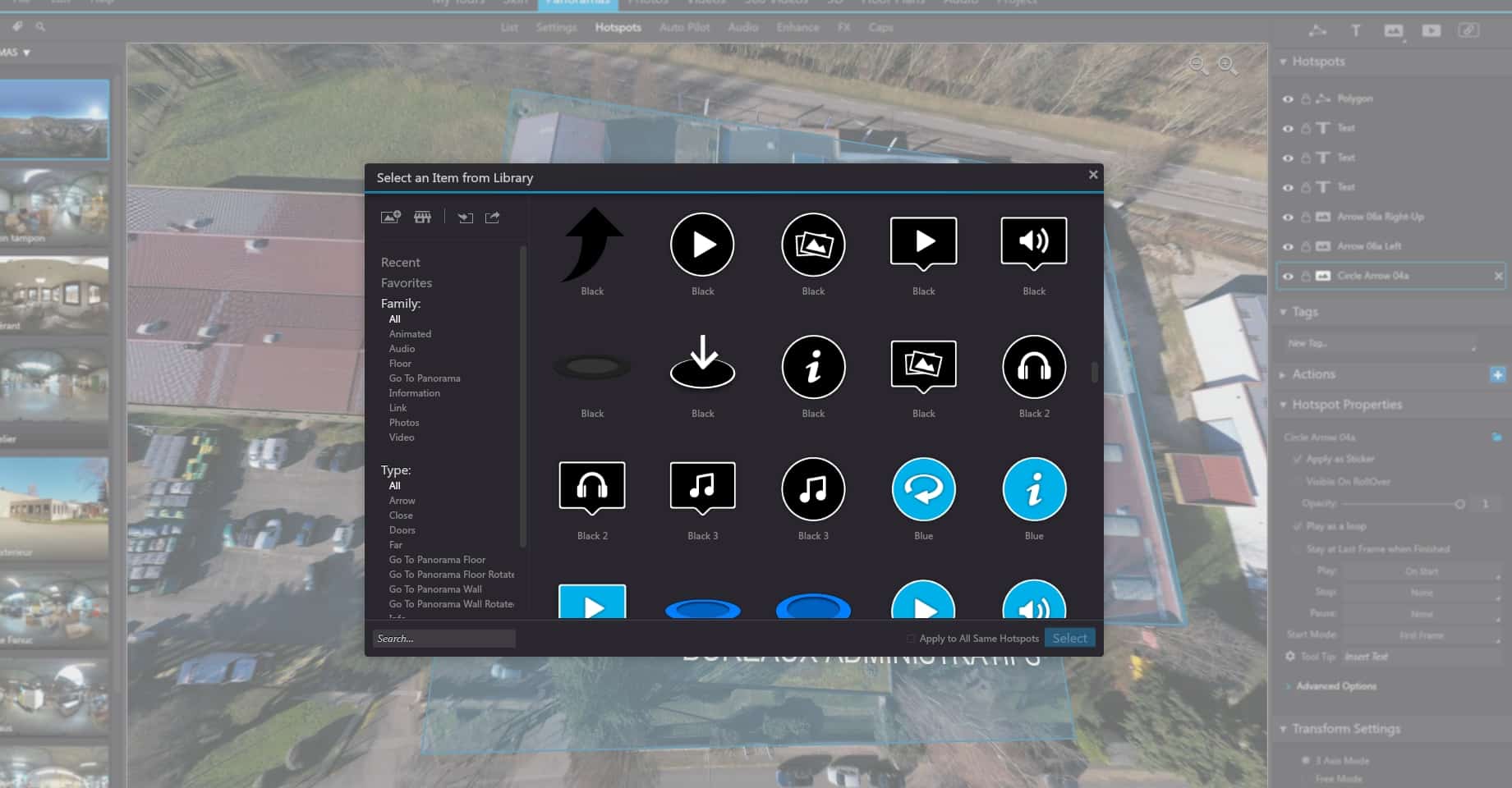Enable Apply to All Same Hotspots checkbox
This screenshot has width=1512, height=788.
click(x=911, y=639)
